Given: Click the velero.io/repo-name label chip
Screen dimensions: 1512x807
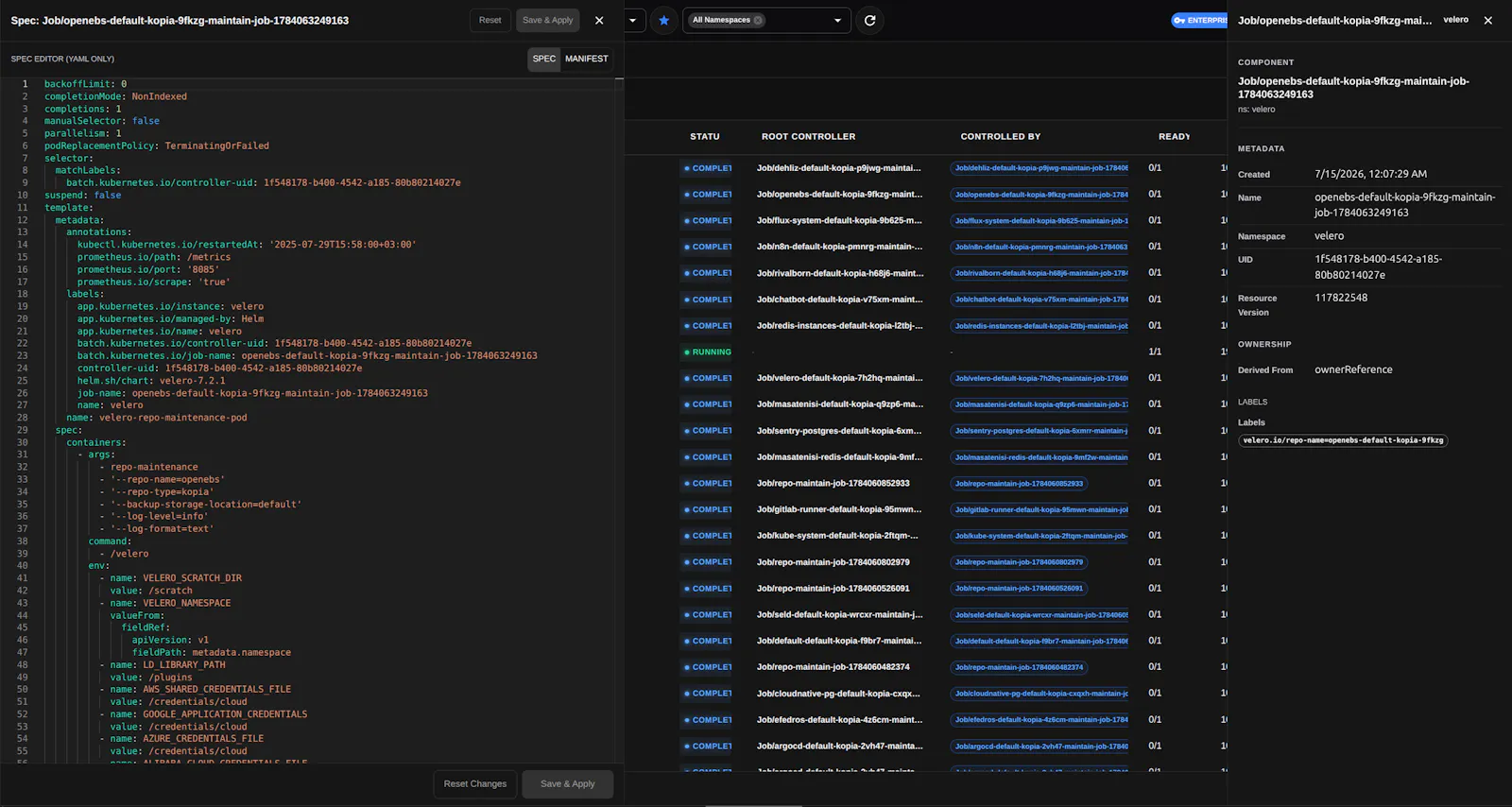Looking at the screenshot, I should (1343, 440).
